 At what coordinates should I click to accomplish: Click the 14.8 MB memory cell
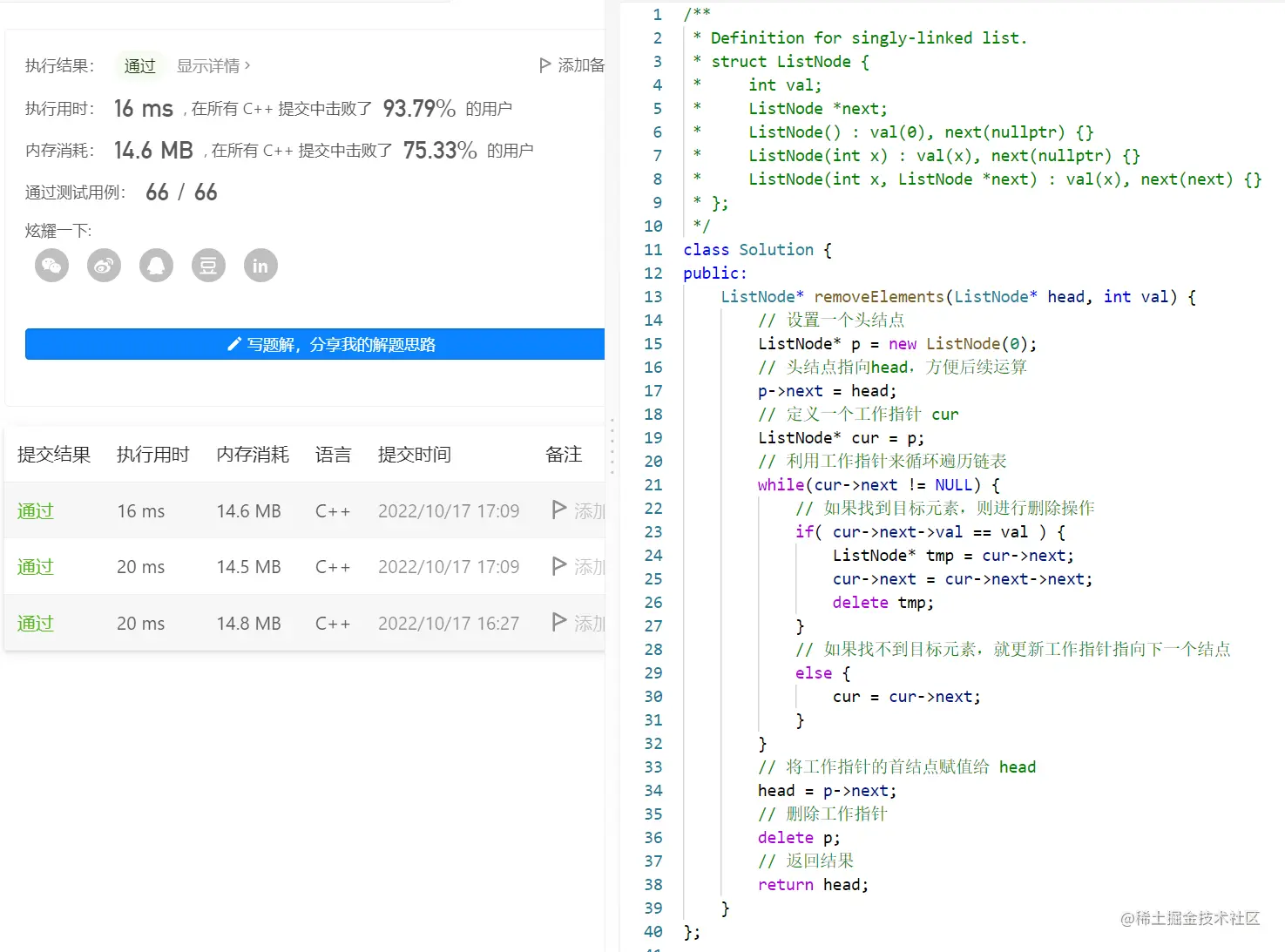249,624
